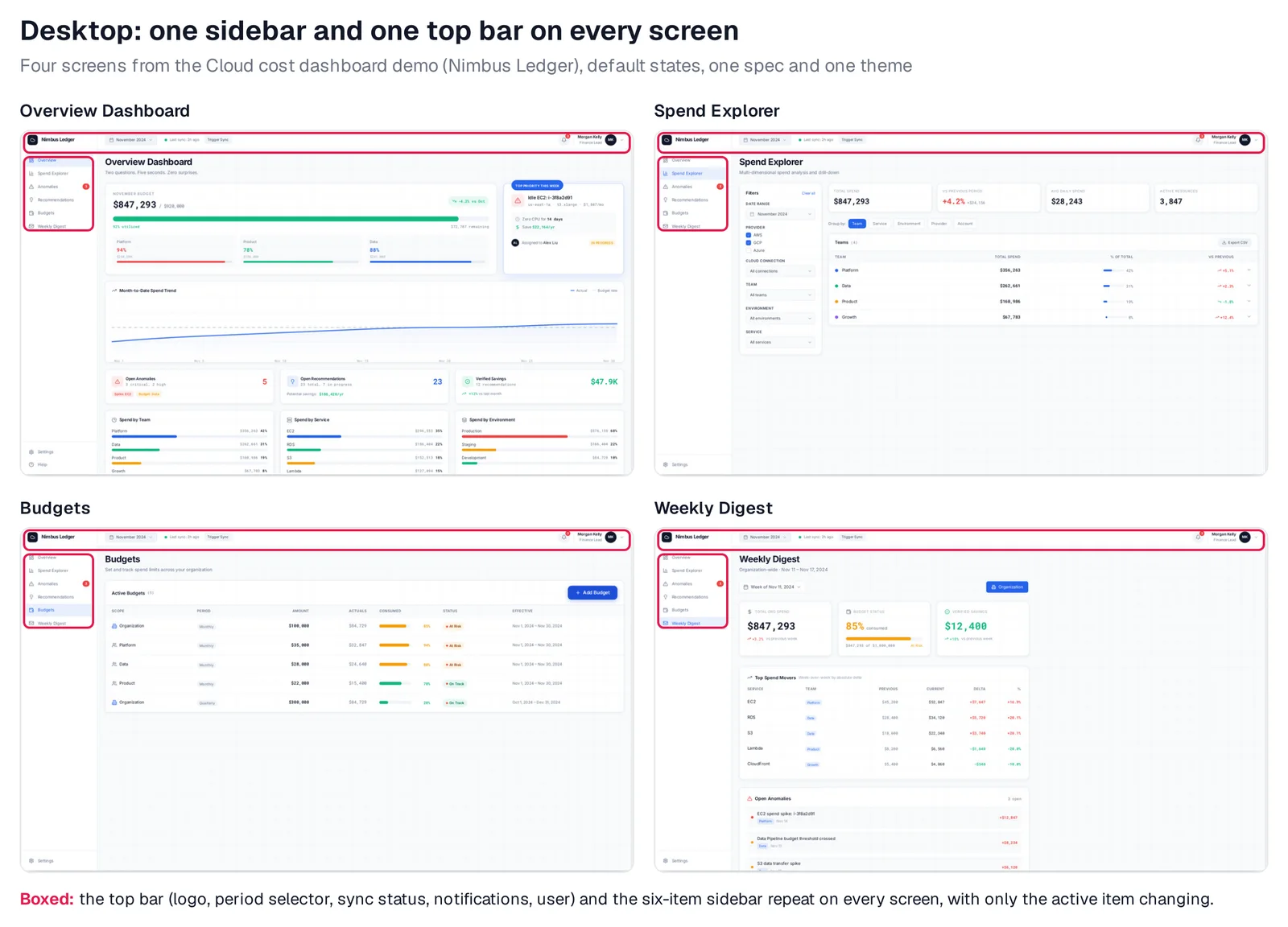Click the MK user avatar on the Spend Explorer screen
The width and height of the screenshot is (1288, 927).
1245,140
